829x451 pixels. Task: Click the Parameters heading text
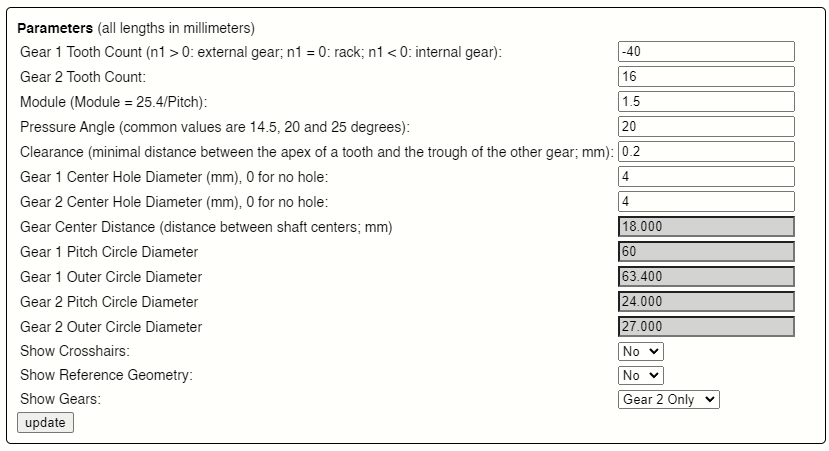point(55,28)
